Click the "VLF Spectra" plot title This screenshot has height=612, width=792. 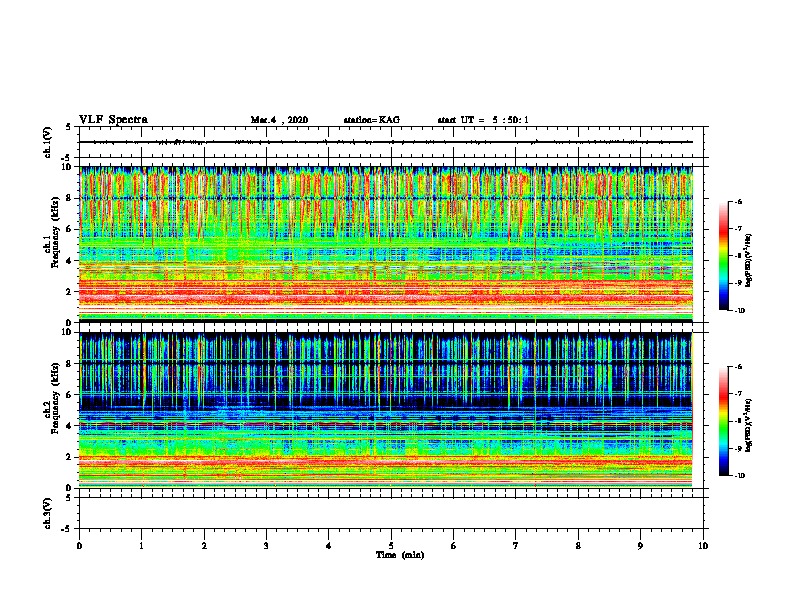113,120
